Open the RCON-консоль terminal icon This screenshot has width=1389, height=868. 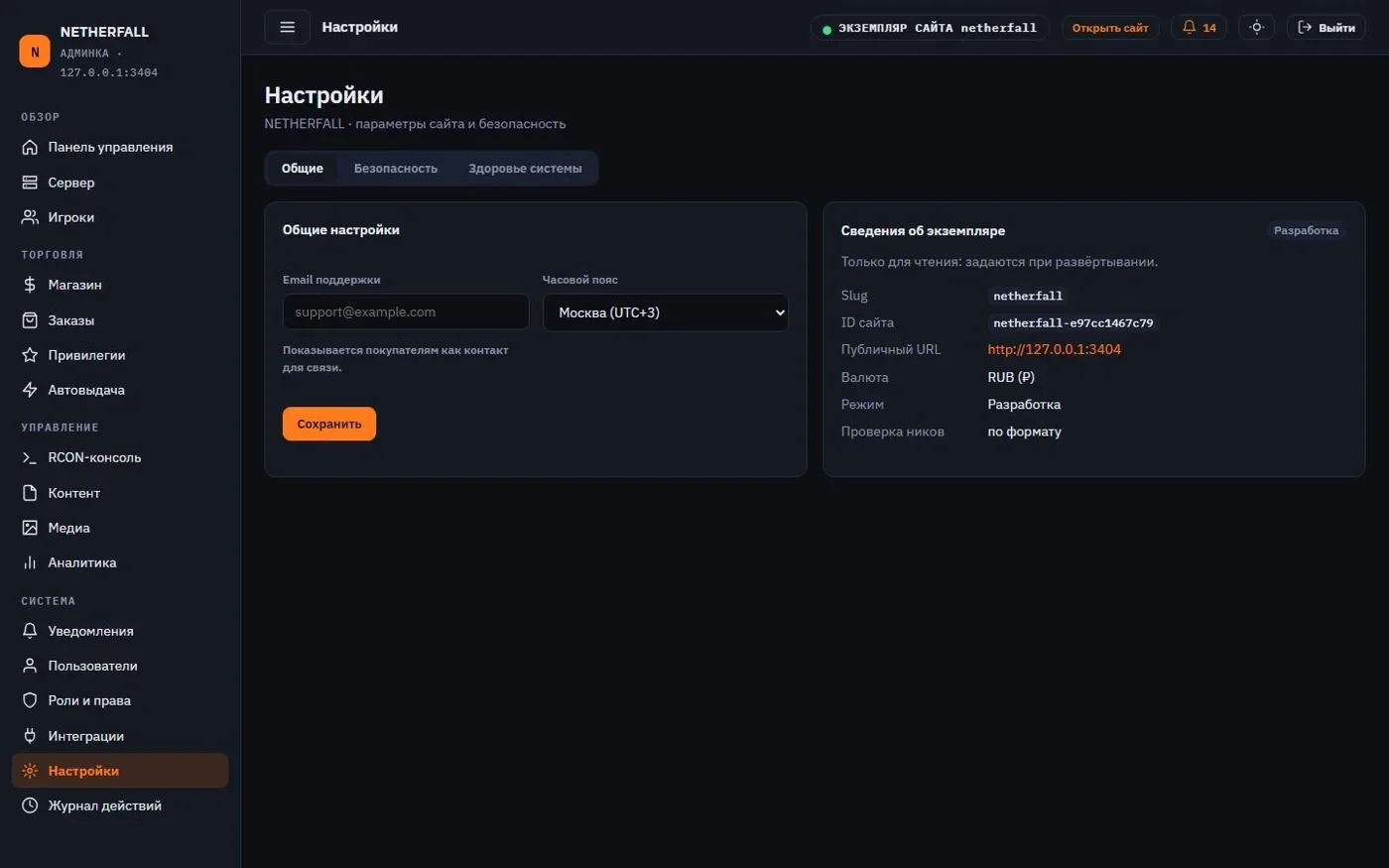(30, 457)
